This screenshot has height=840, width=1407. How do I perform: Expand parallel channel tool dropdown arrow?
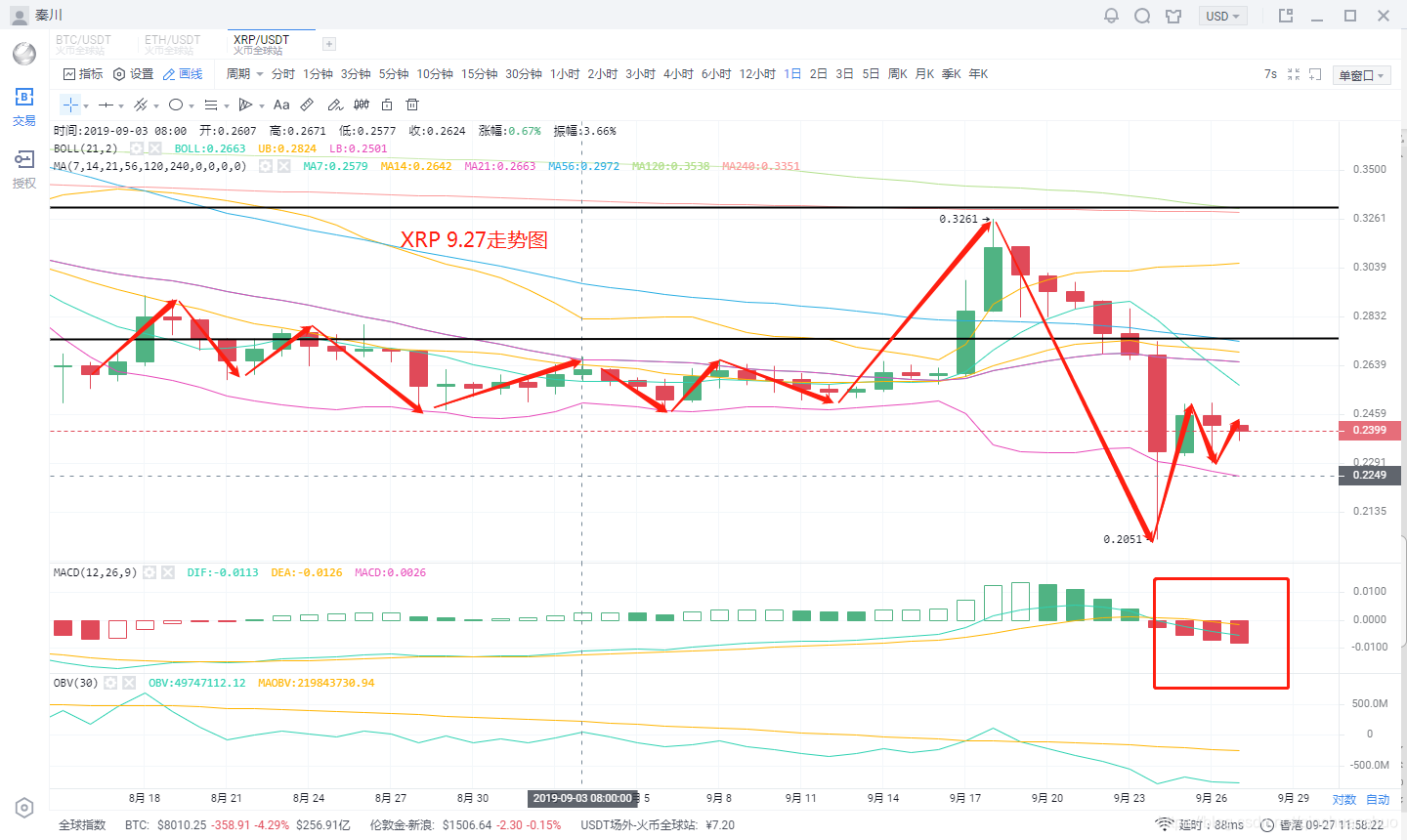pyautogui.click(x=156, y=105)
